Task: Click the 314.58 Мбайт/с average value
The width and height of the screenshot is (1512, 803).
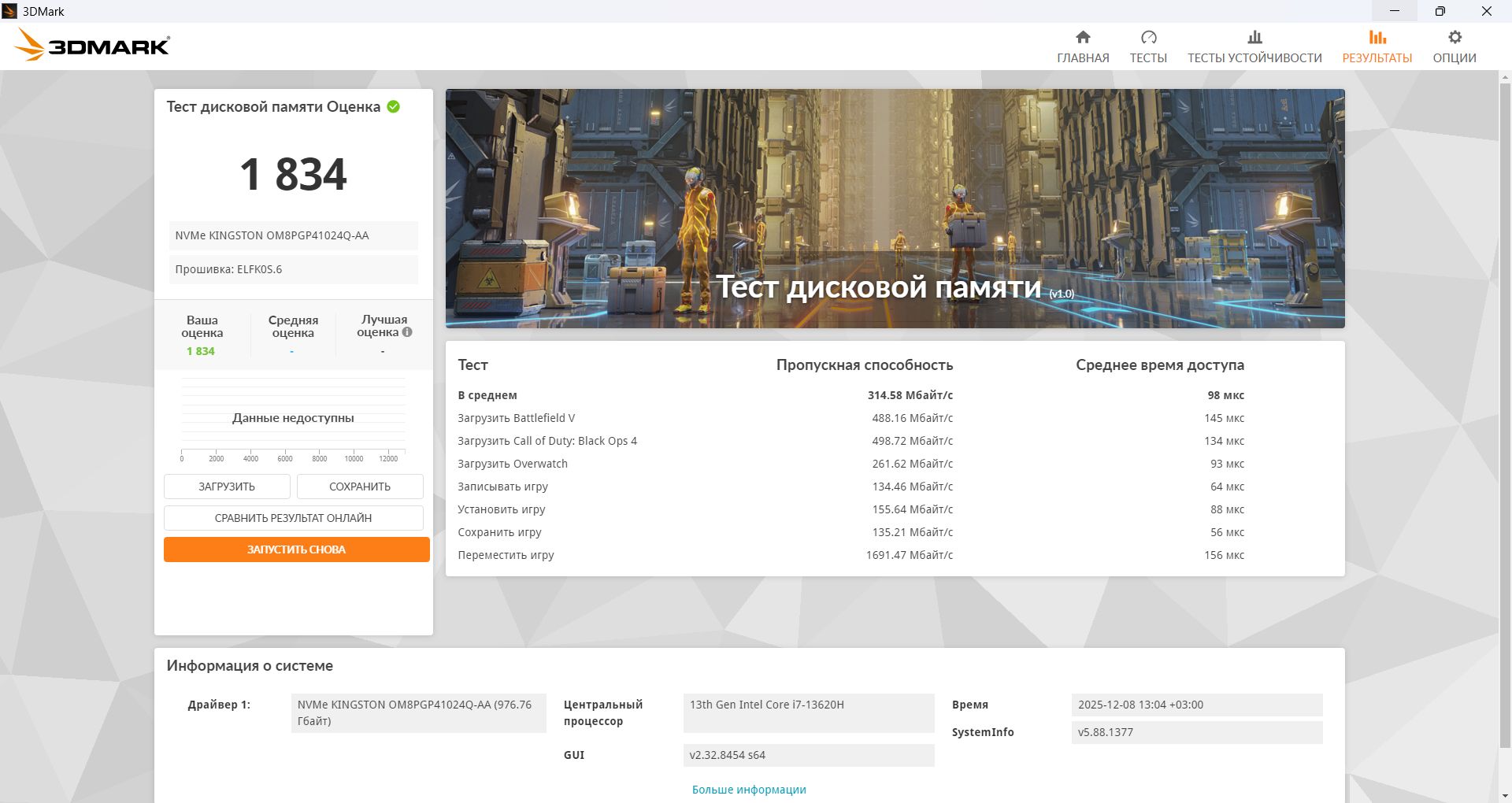Action: (x=910, y=395)
